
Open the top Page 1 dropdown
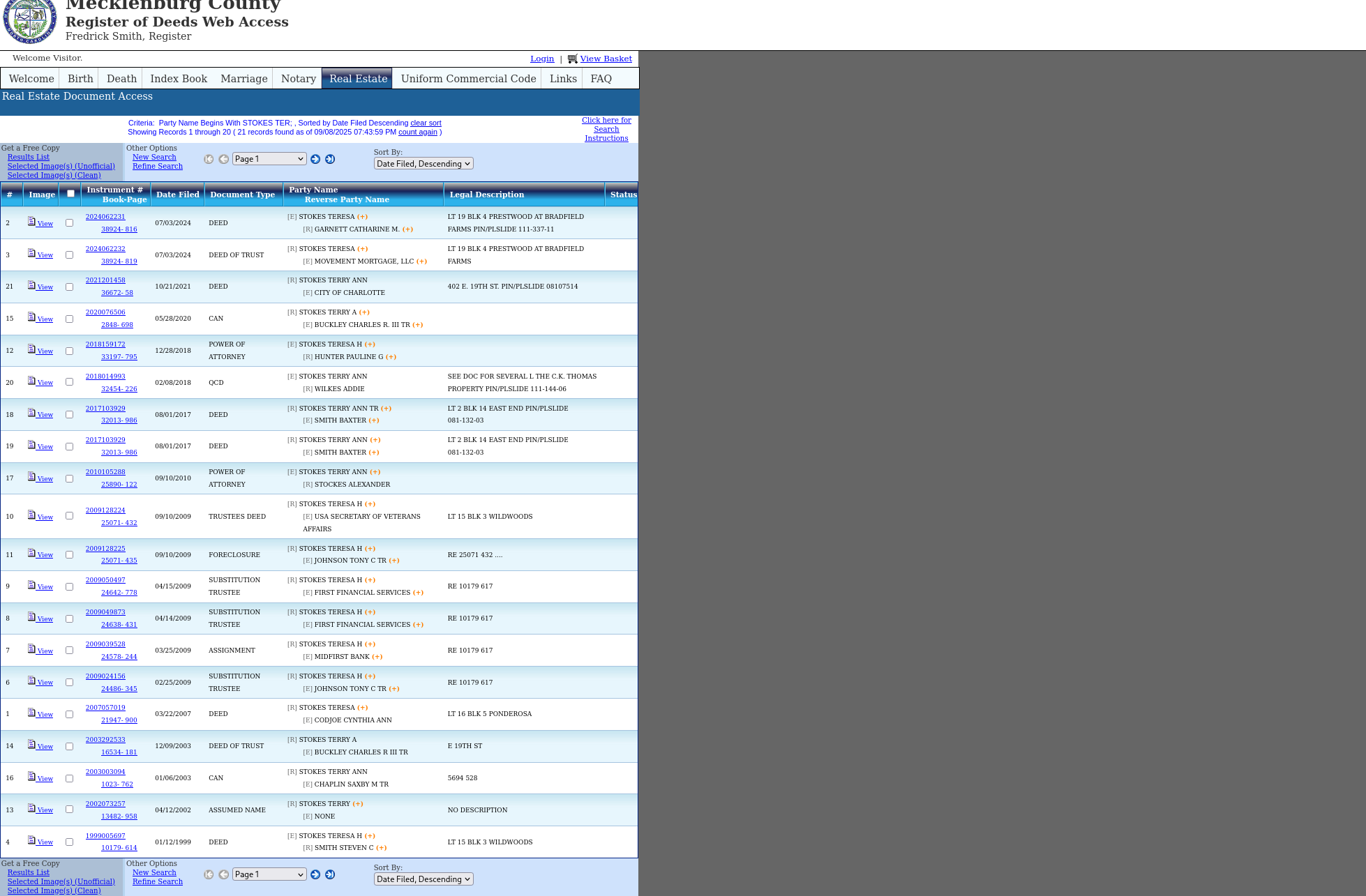269,159
